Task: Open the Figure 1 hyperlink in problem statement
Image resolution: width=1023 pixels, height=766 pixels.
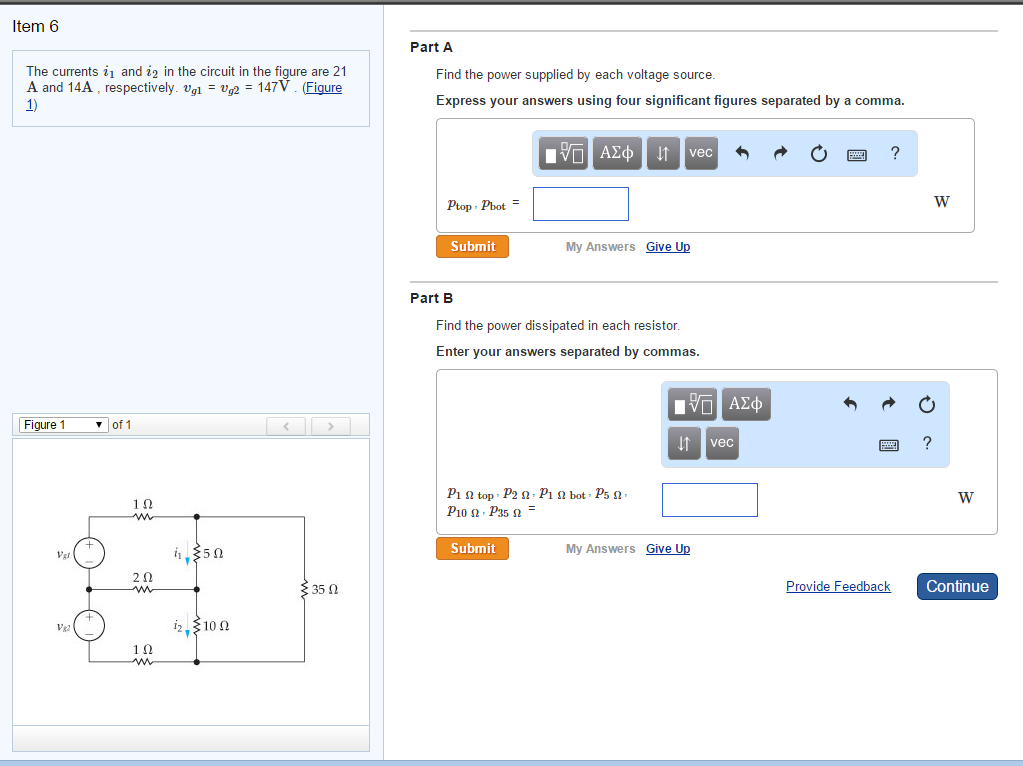Action: (323, 87)
